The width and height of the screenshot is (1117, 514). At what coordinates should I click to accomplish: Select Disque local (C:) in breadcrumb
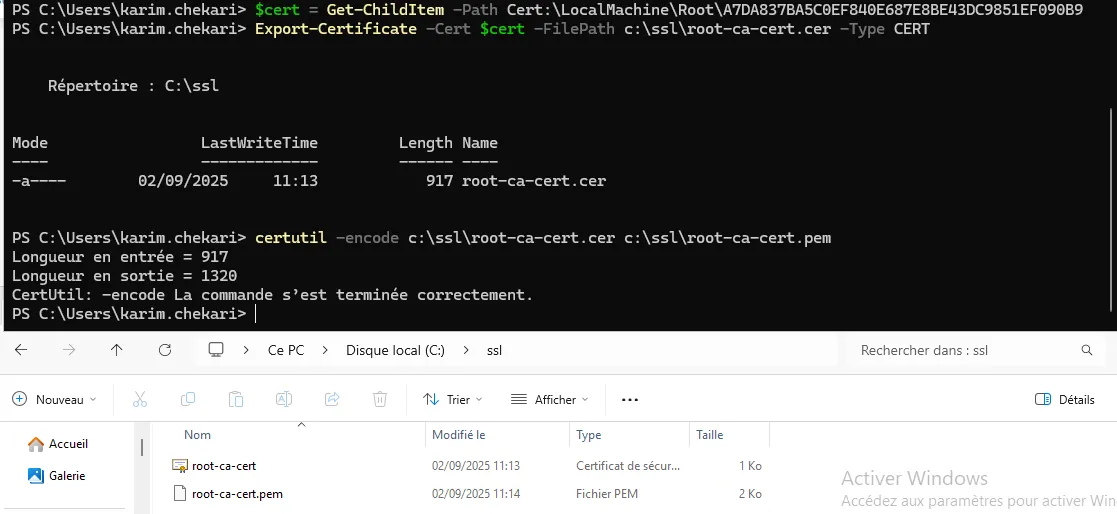[395, 351]
